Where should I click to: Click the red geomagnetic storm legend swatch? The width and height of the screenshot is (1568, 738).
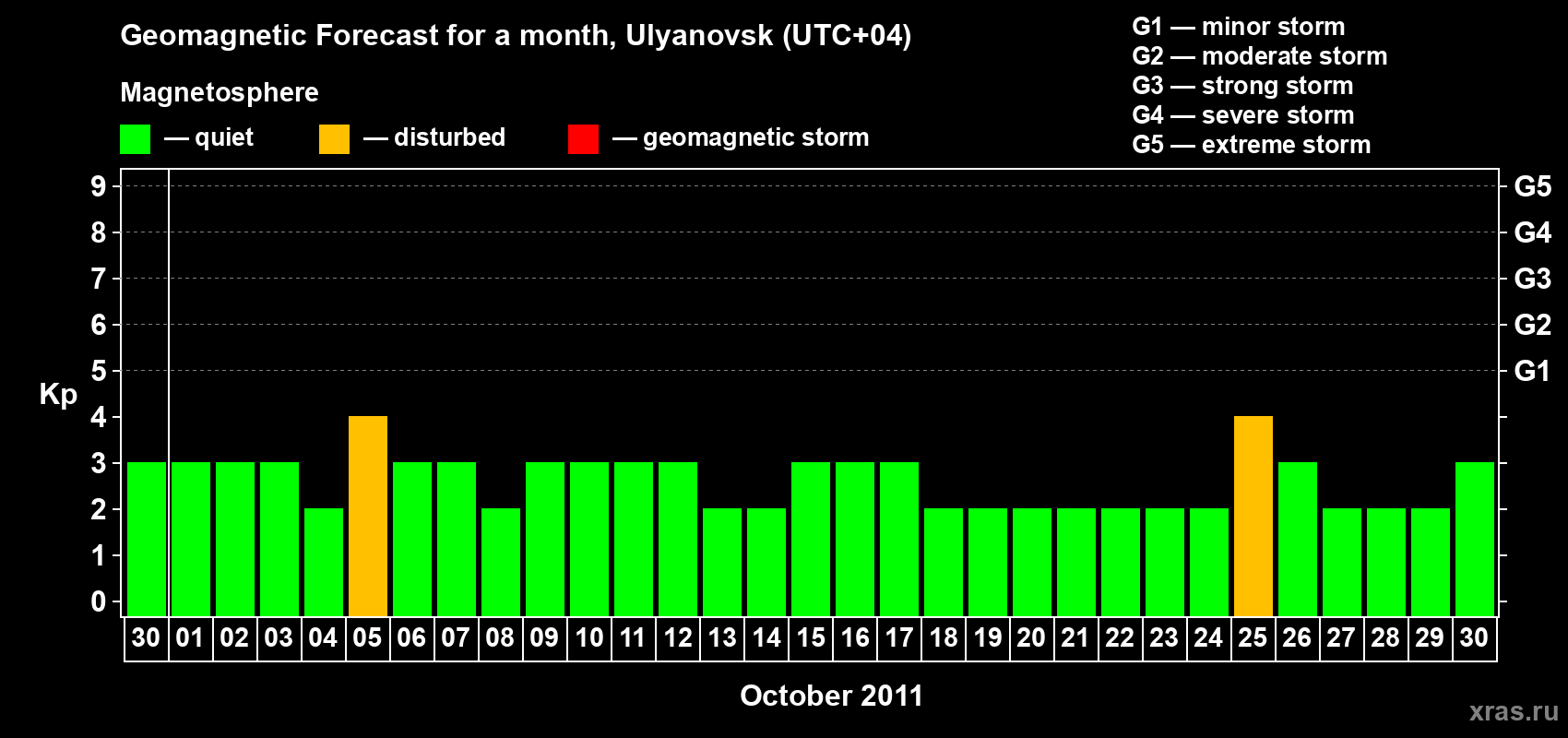583,139
